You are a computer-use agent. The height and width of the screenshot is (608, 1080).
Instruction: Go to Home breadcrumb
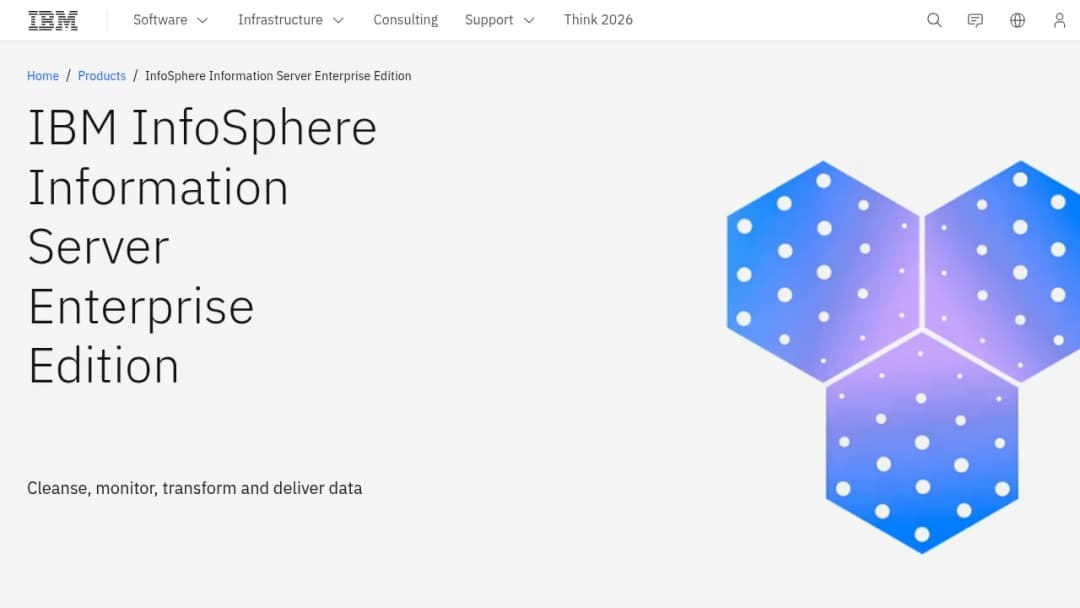[43, 76]
